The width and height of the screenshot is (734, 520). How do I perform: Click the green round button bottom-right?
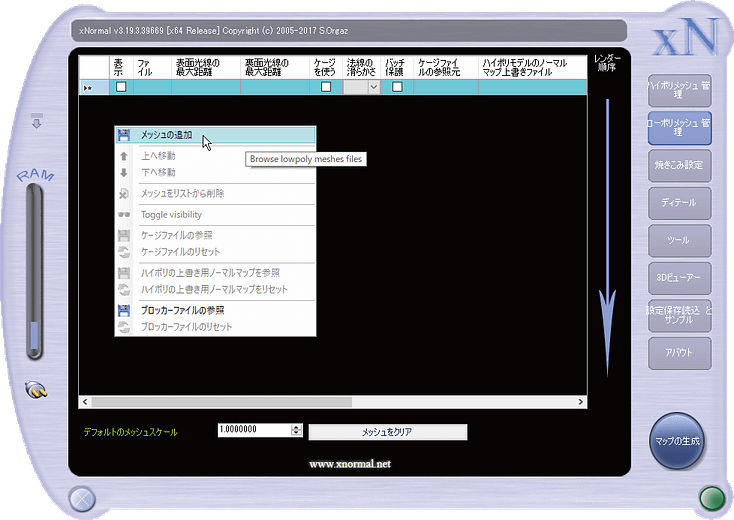click(712, 498)
